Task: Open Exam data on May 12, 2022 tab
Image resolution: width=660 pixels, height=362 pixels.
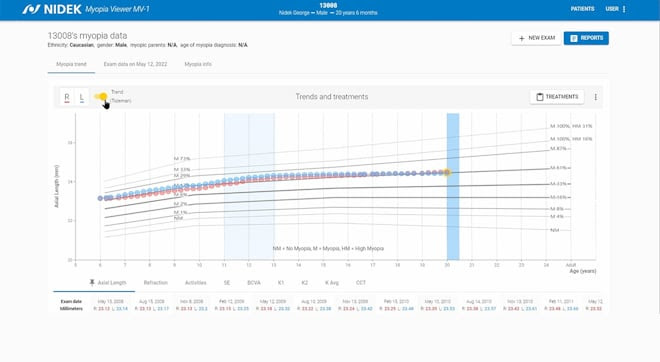Action: [x=135, y=64]
